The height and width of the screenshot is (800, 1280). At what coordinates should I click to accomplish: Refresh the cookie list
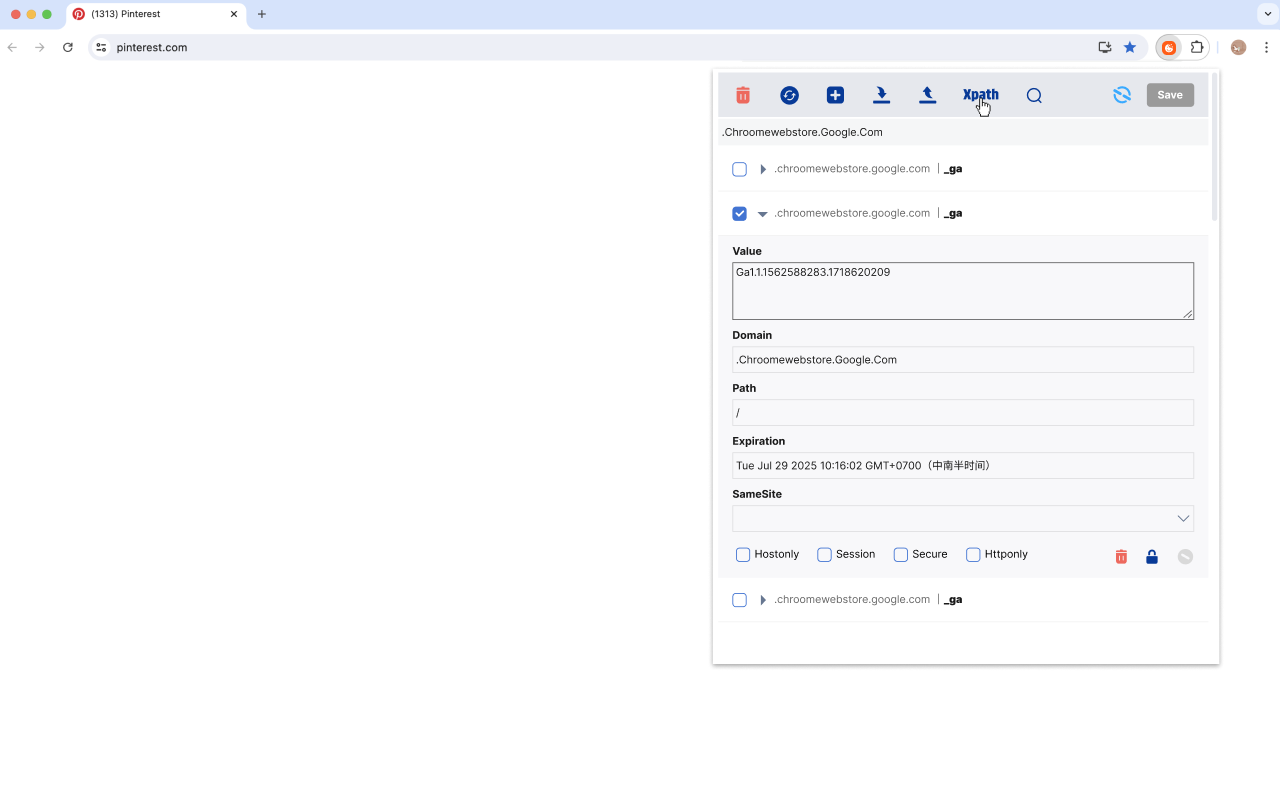789,94
